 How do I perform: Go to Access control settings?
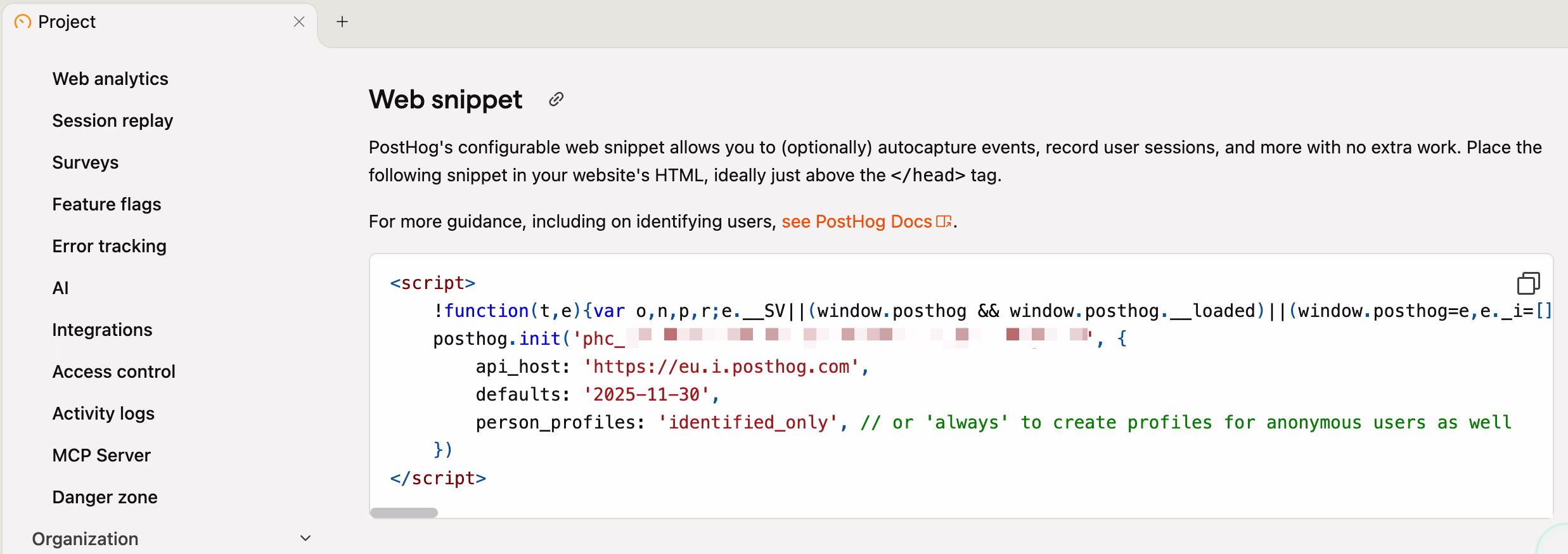[x=114, y=371]
